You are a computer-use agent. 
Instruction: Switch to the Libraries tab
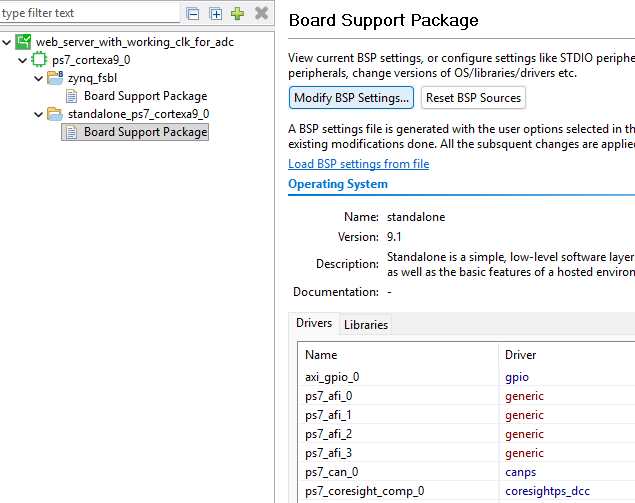(365, 324)
